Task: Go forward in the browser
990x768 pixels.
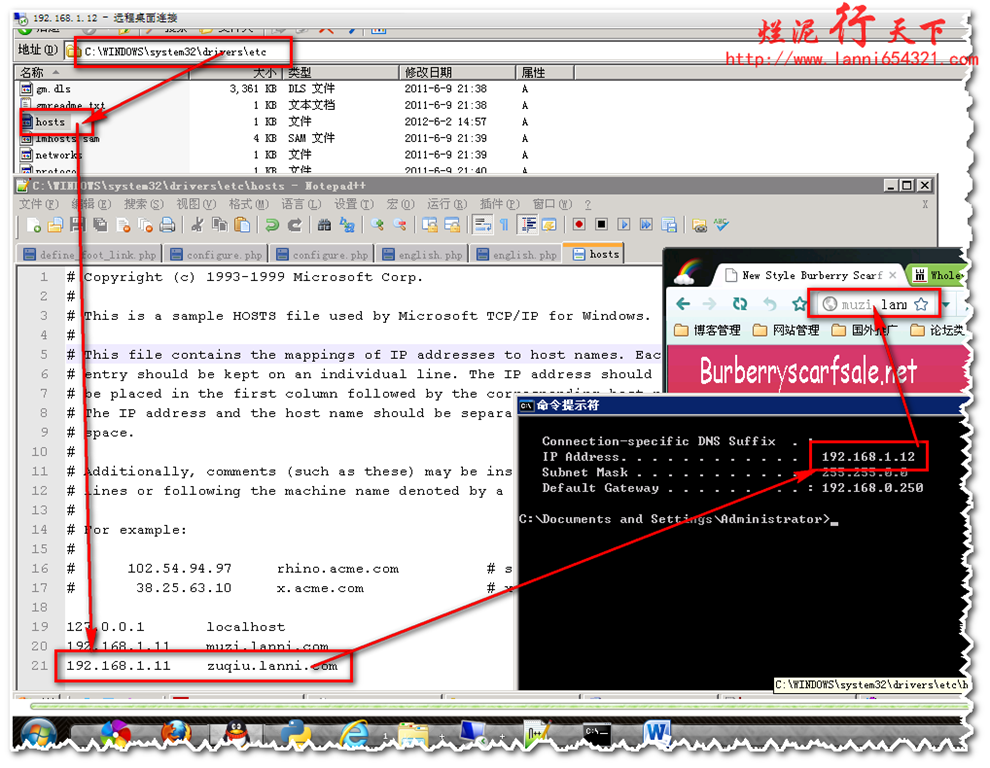Action: point(710,304)
